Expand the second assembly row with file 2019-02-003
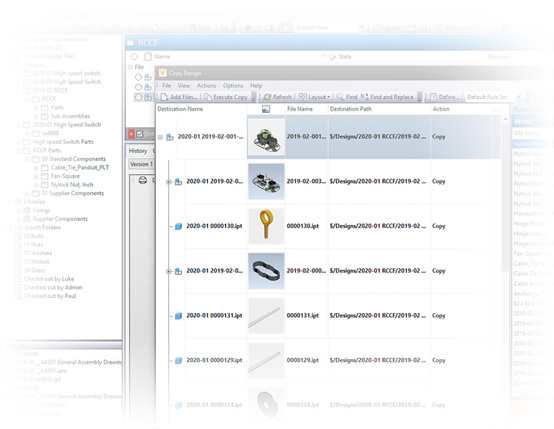The width and height of the screenshot is (554, 429). pos(169,182)
